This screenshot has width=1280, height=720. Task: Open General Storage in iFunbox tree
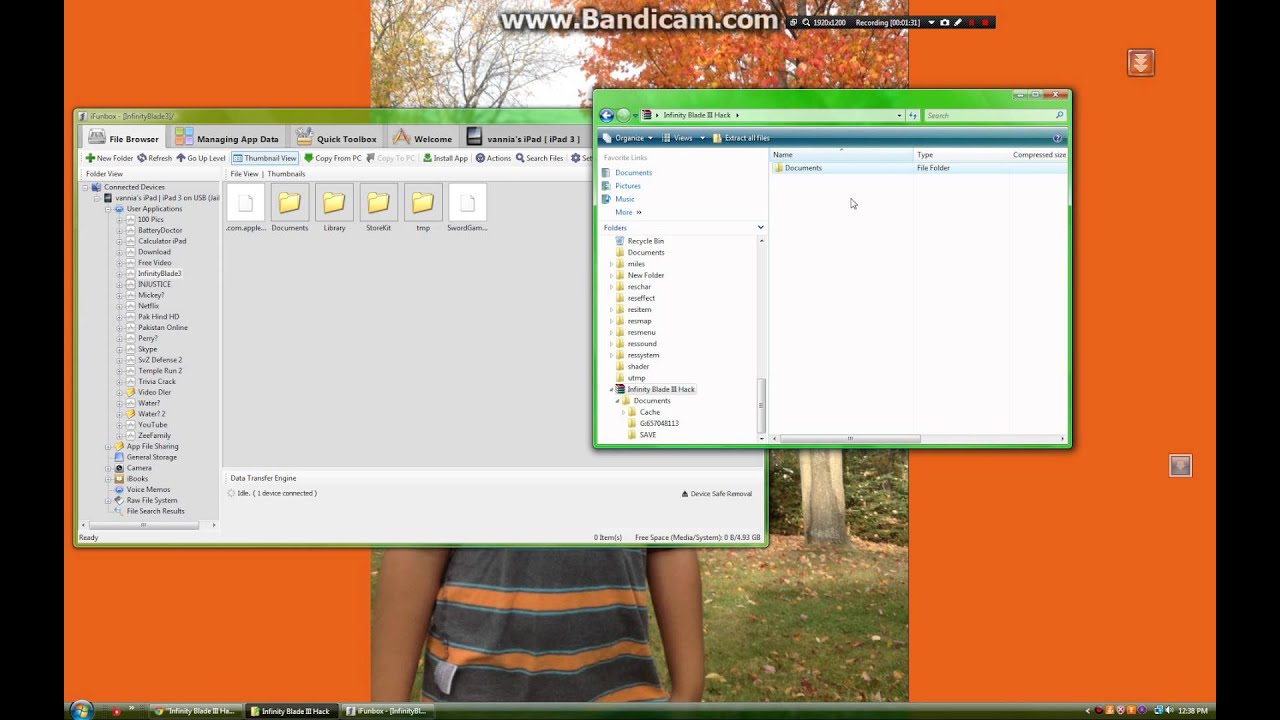(151, 457)
